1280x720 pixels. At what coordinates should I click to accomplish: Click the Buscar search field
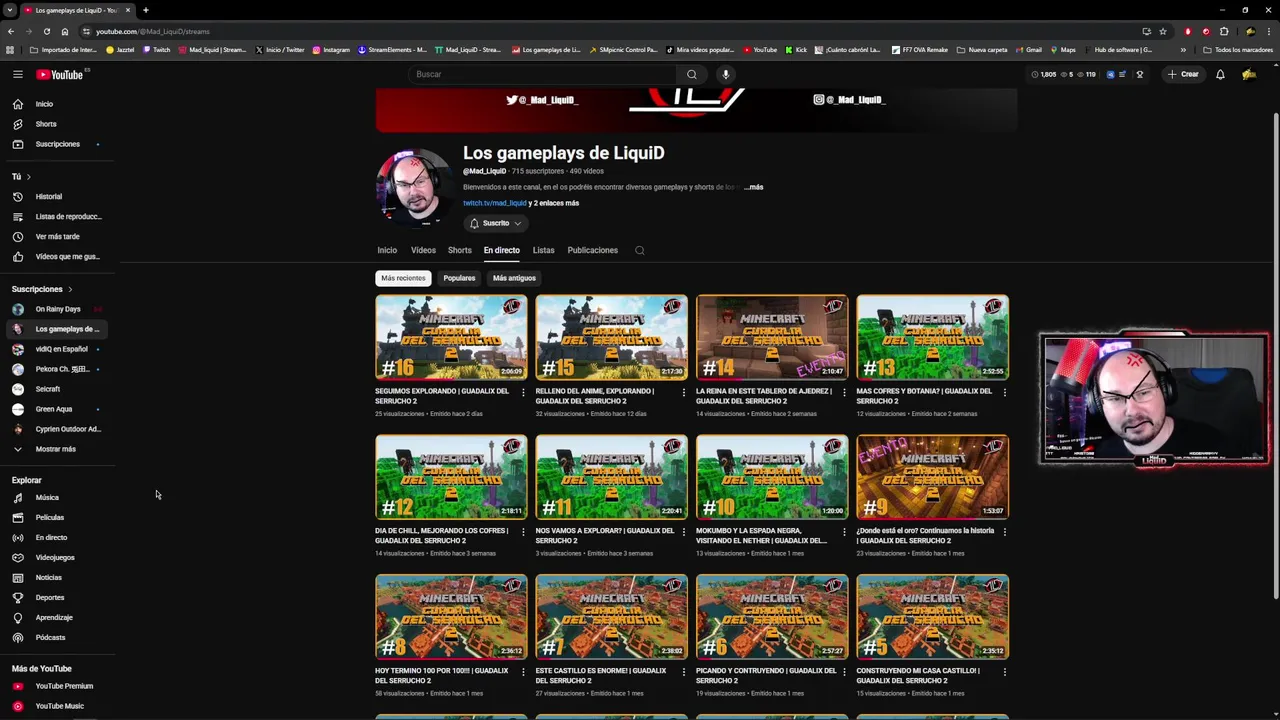coord(542,74)
